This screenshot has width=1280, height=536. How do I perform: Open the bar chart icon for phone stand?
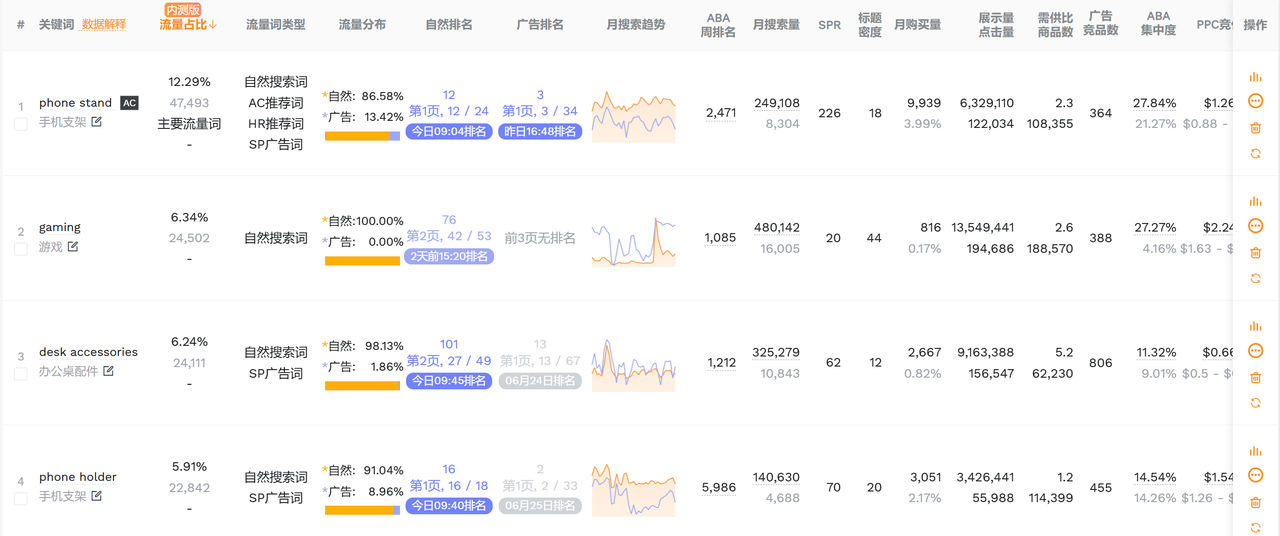point(1255,77)
